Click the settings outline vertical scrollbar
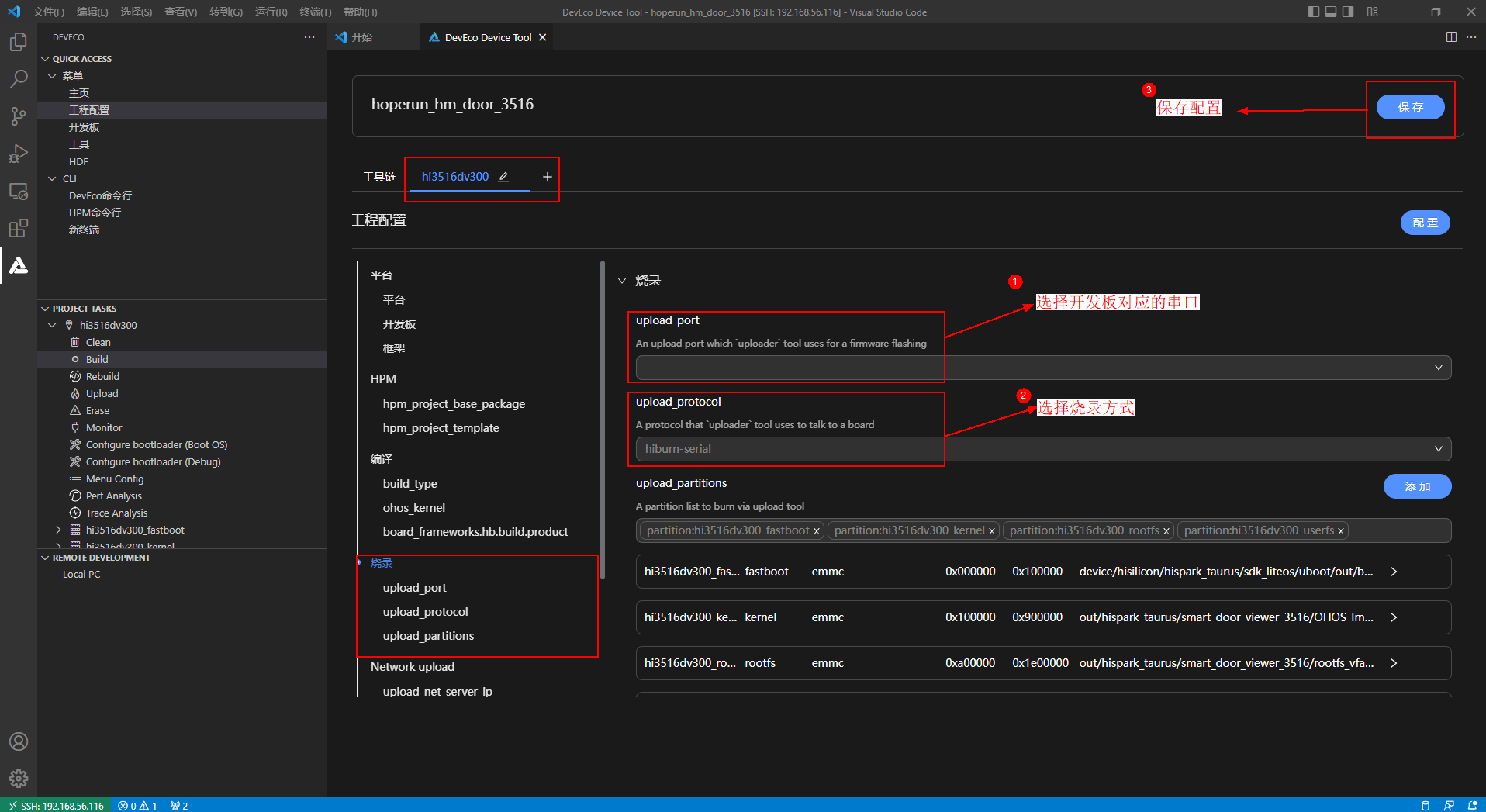Viewport: 1486px width, 812px height. (x=603, y=421)
